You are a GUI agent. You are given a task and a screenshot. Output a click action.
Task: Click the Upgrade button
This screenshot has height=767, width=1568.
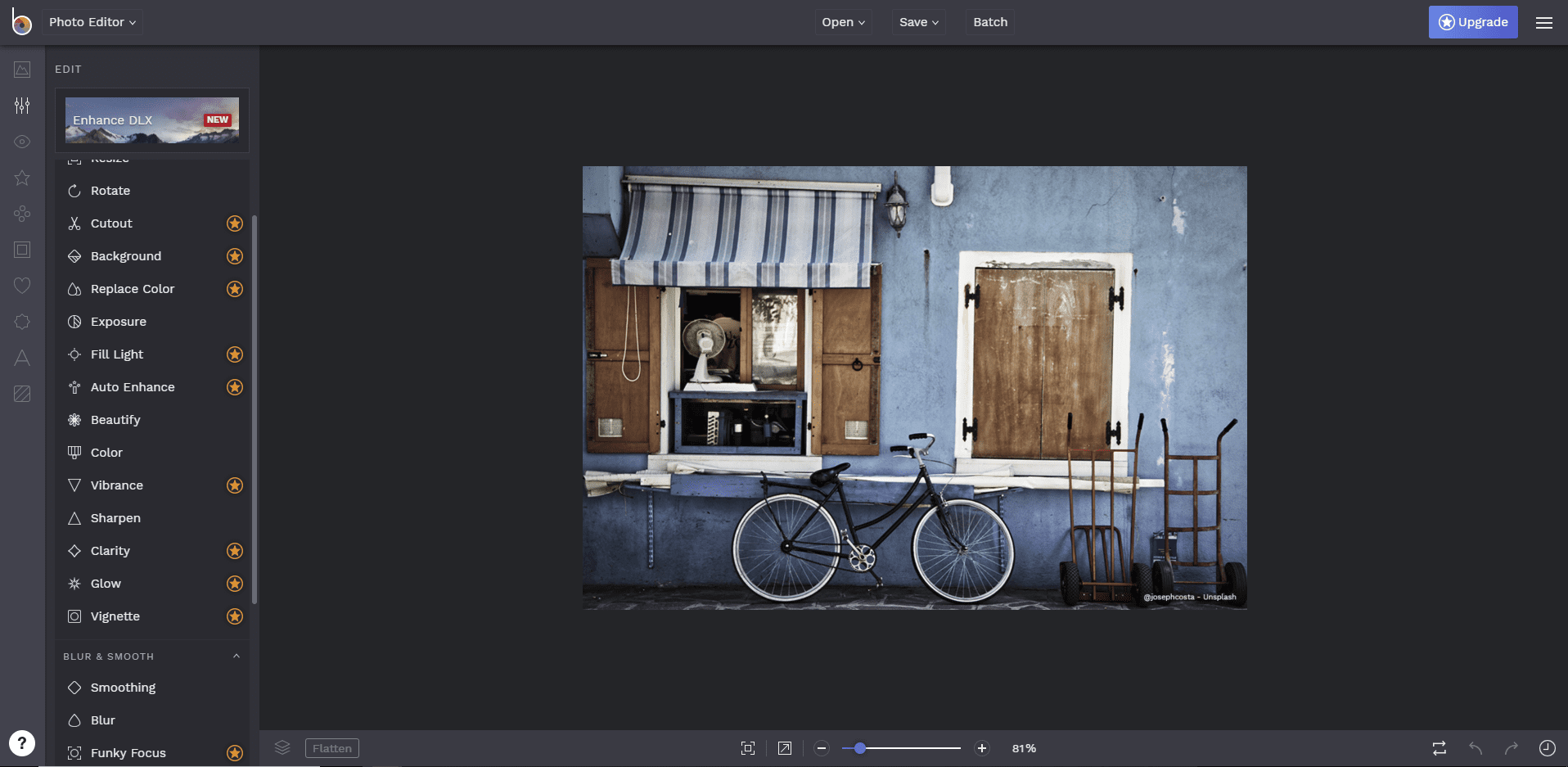[x=1472, y=22]
